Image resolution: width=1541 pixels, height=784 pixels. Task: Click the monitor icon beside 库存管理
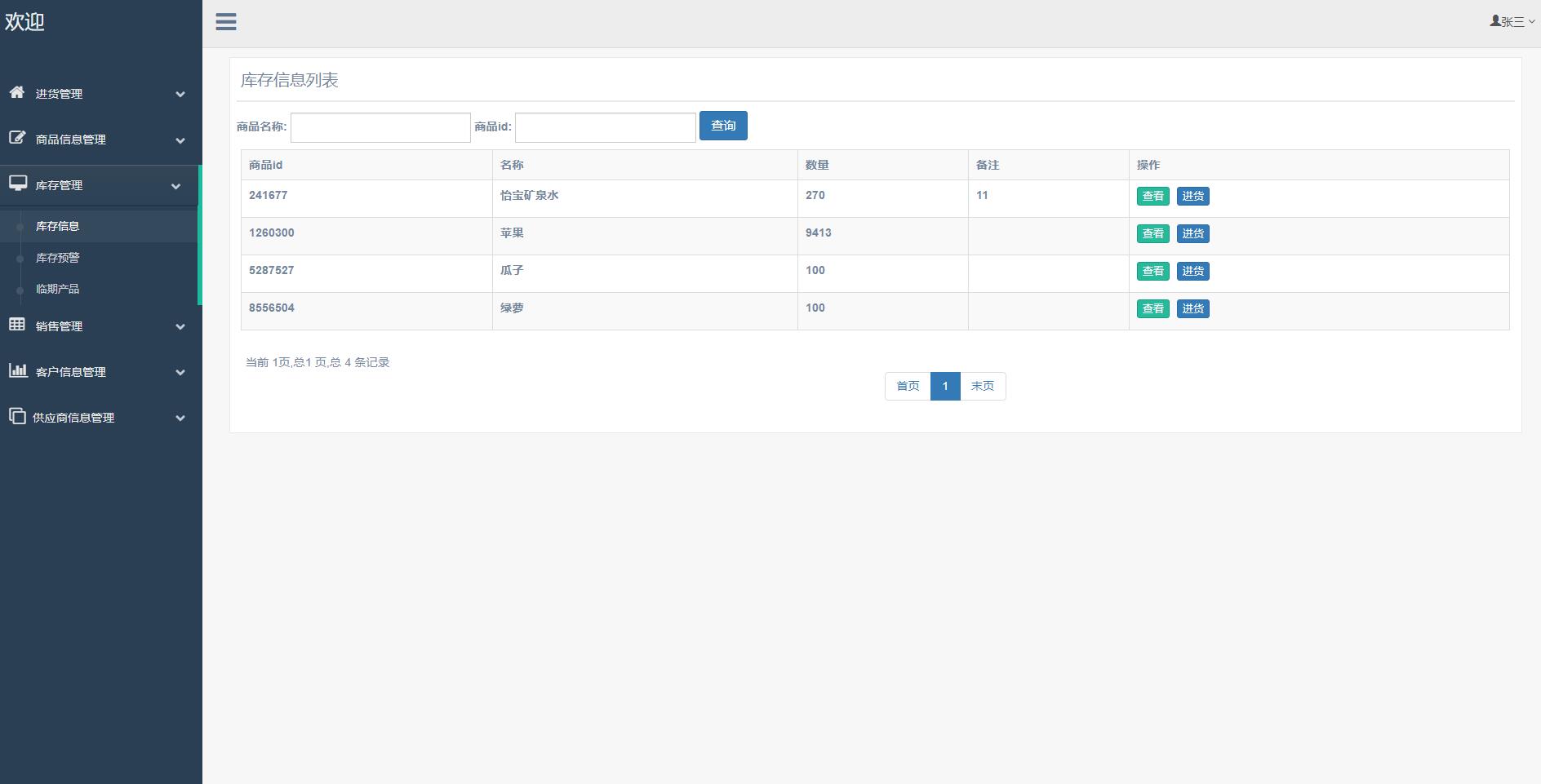[x=18, y=184]
